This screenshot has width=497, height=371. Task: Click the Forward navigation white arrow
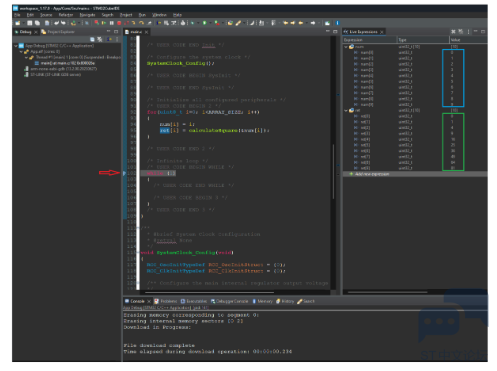pyautogui.click(x=313, y=23)
